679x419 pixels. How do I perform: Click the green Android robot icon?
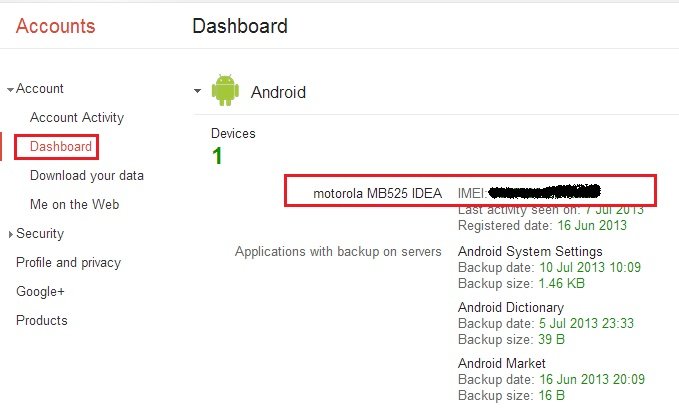(x=225, y=90)
